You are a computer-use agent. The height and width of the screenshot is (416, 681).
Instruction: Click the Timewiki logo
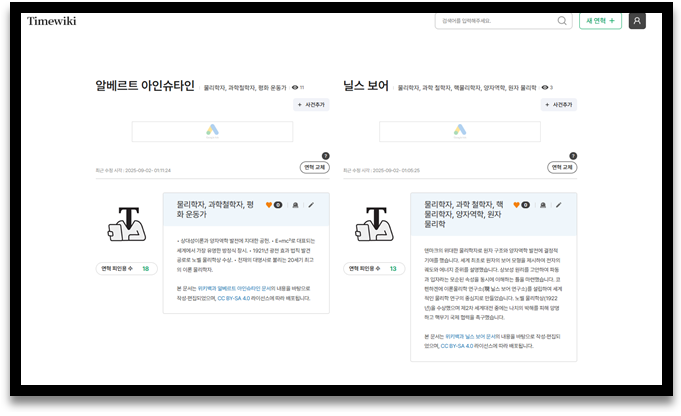click(x=51, y=21)
